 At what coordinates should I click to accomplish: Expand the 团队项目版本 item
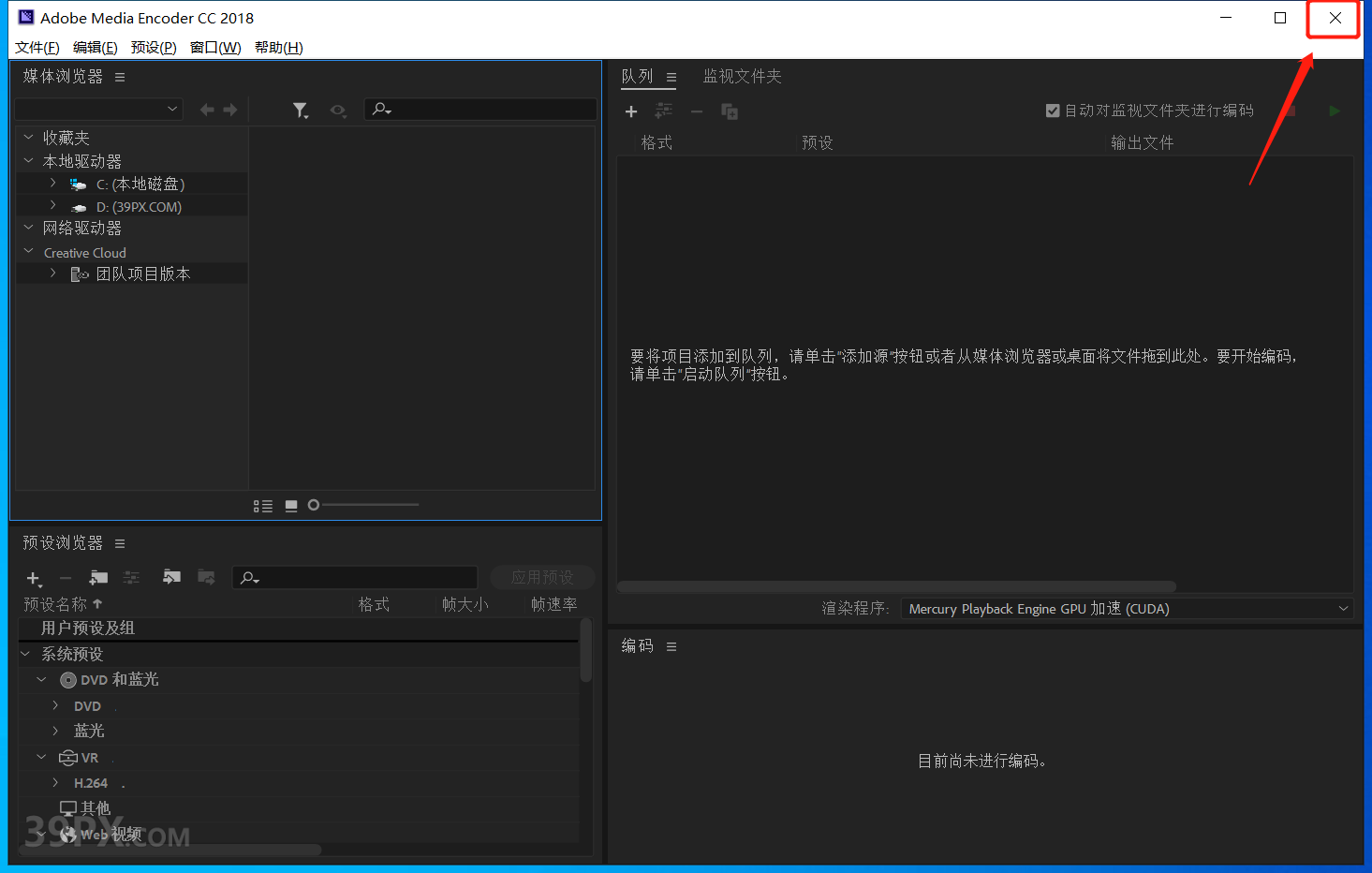[x=52, y=273]
